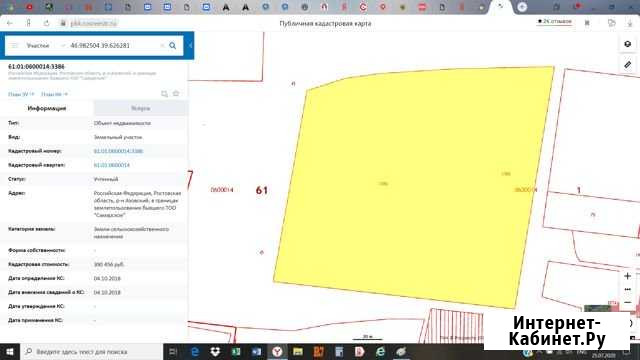Open cadastral quarter link 61:01:0600014
Screen dimensions: 640x360
[x=112, y=165]
